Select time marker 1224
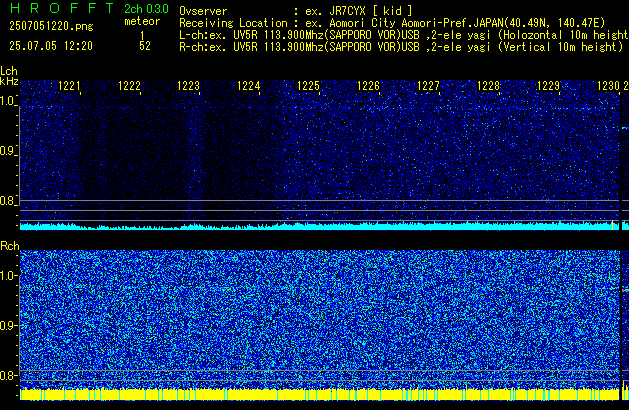Image resolution: width=629 pixels, height=410 pixels. tap(249, 86)
